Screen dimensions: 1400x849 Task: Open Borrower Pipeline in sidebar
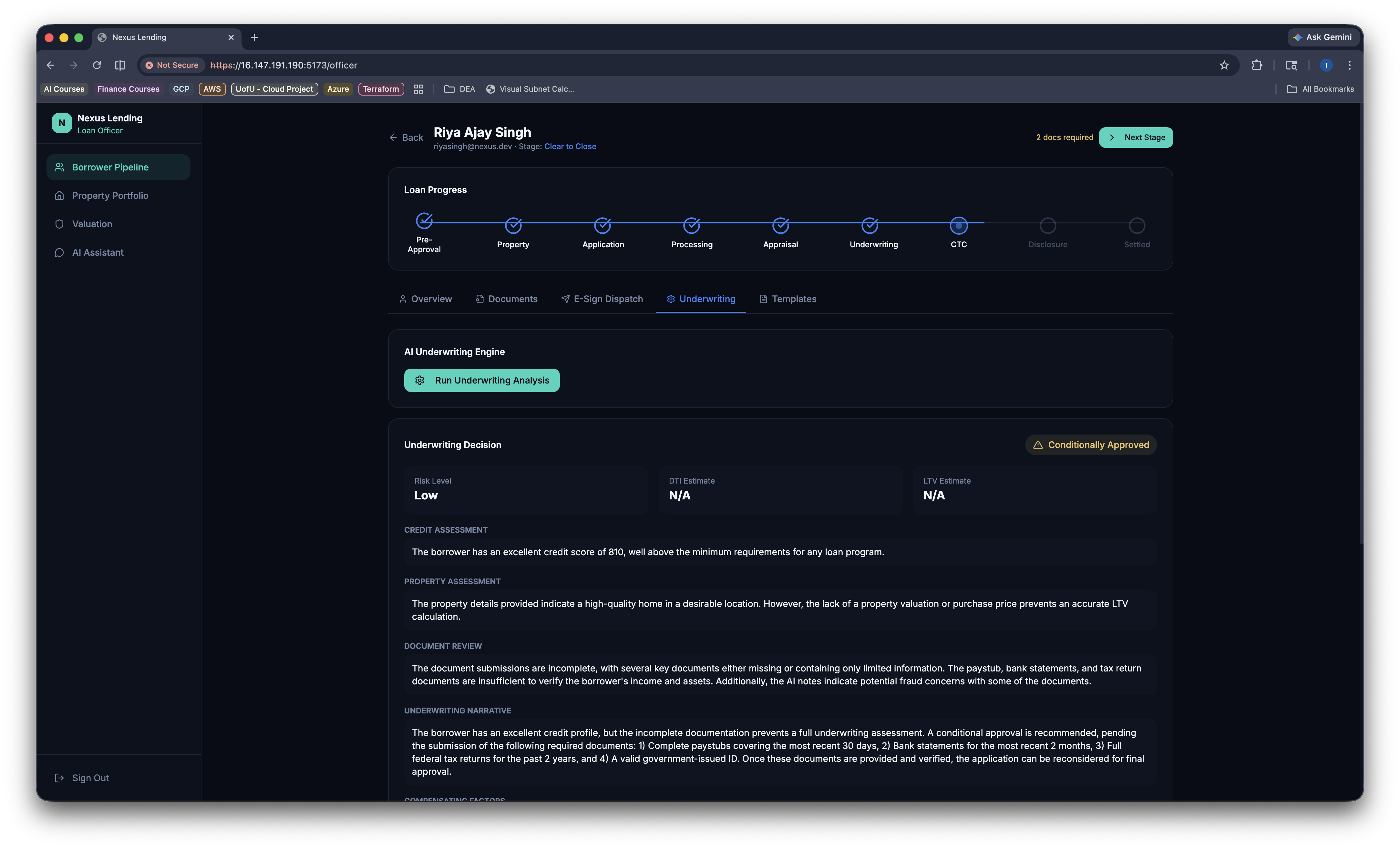[110, 167]
